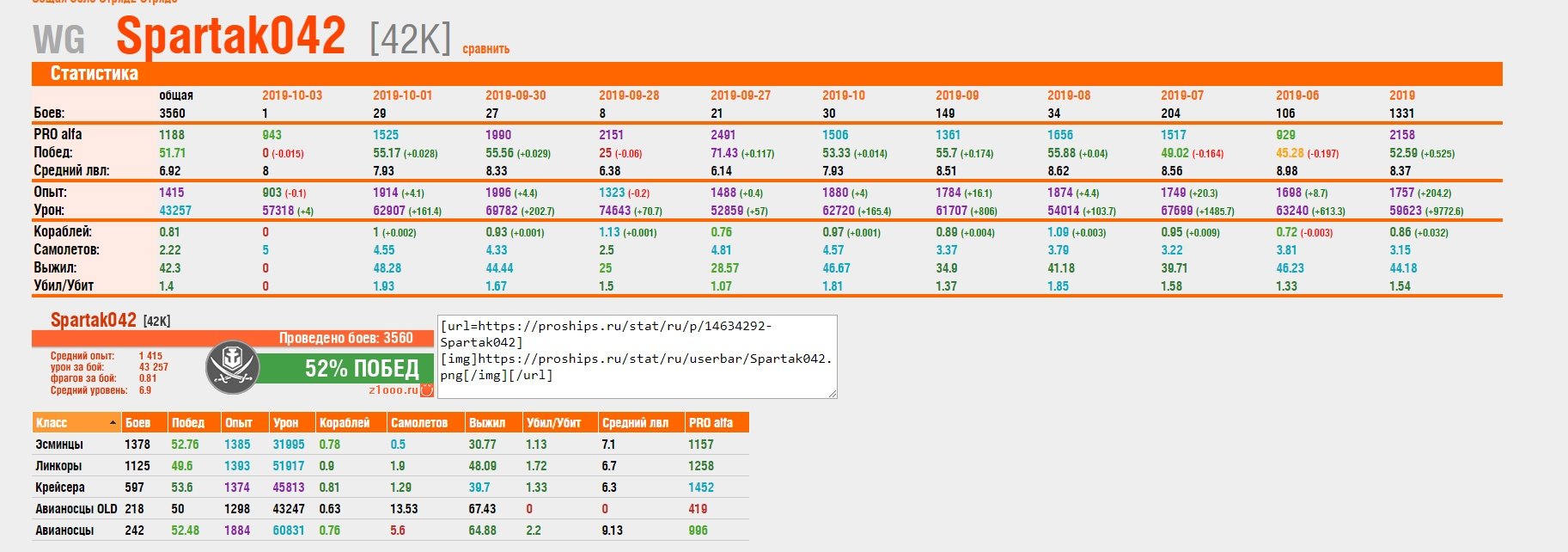Click the sort arrow in Класс header
The width and height of the screenshot is (1568, 552).
(x=113, y=422)
